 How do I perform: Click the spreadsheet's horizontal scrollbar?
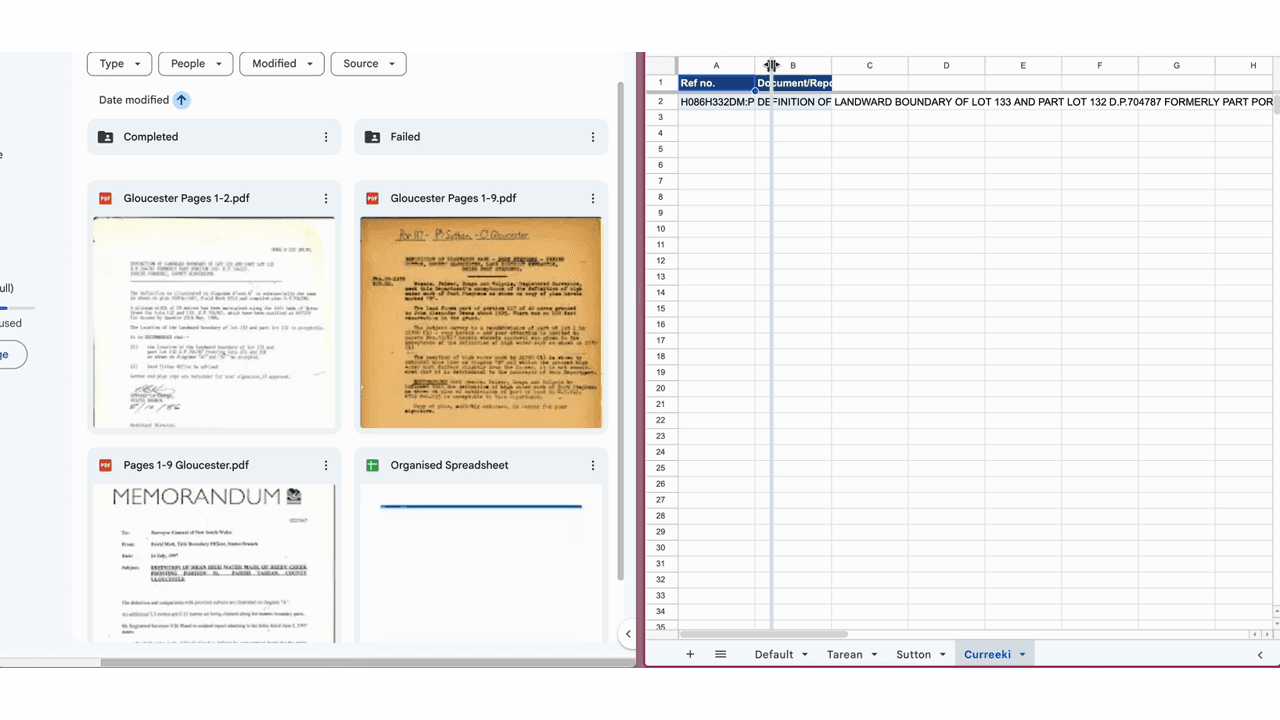764,634
